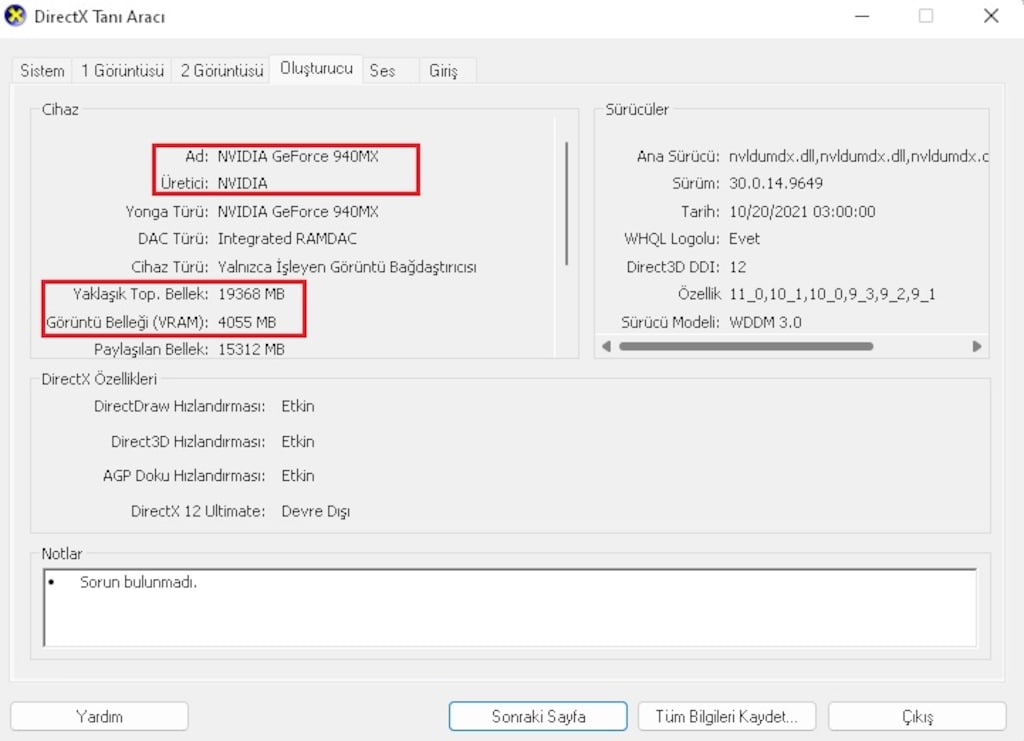This screenshot has height=741, width=1024.
Task: Click the Sonraki Sayfa button
Action: pyautogui.click(x=538, y=716)
